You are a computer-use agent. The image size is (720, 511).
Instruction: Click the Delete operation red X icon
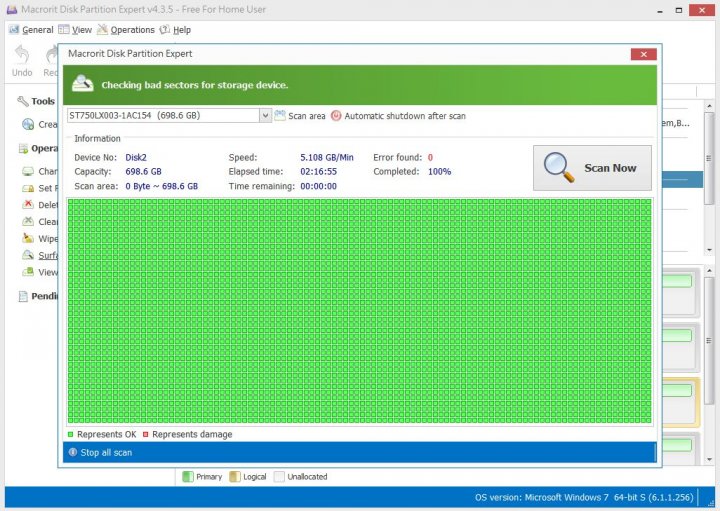tap(28, 204)
